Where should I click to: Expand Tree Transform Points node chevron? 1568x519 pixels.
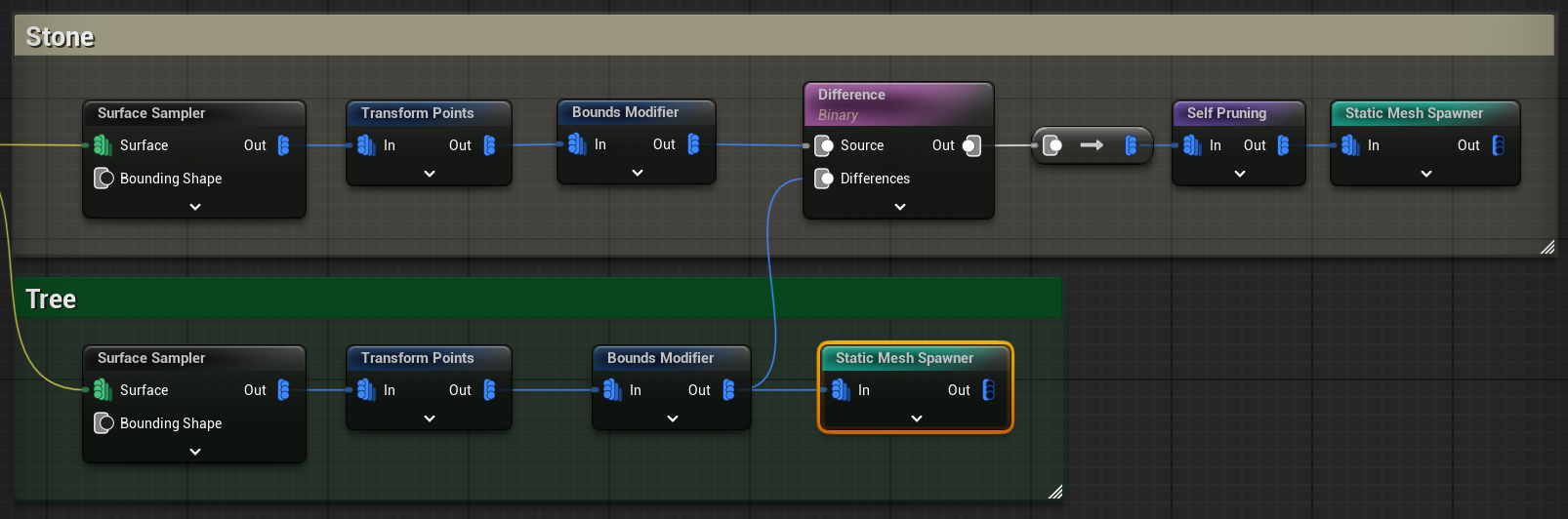point(430,419)
